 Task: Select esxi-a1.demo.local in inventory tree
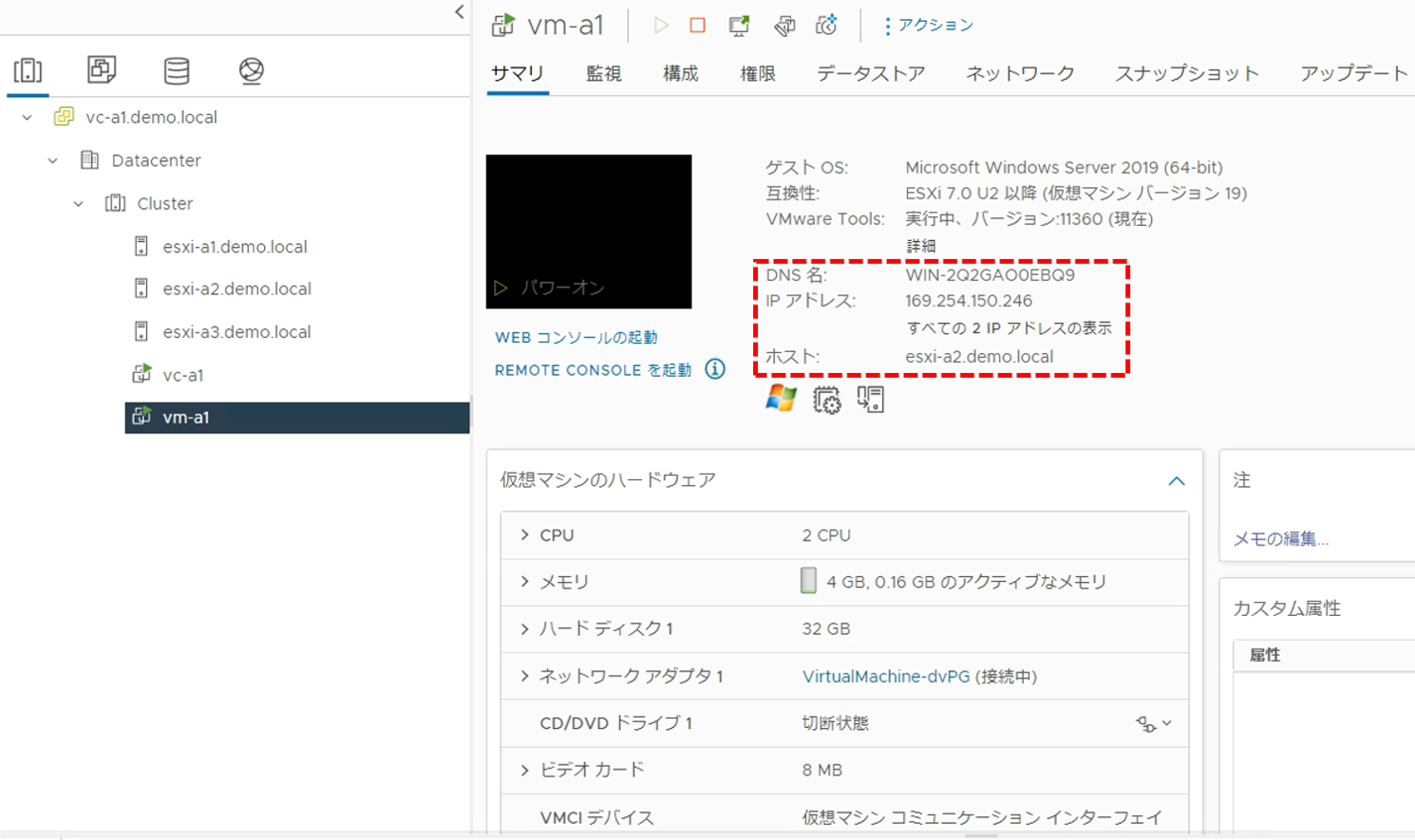pos(235,247)
